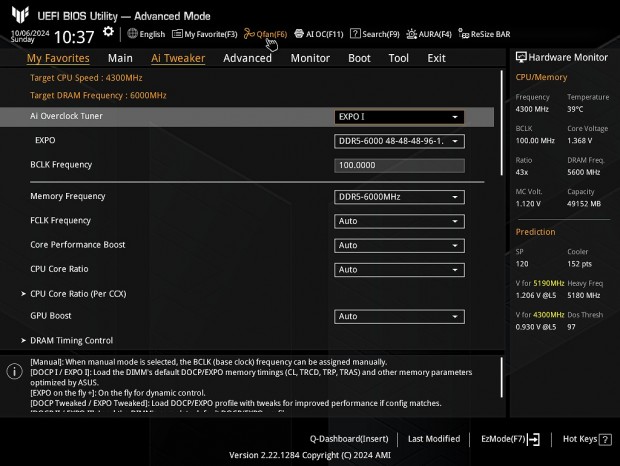Click the 1.120 V MC Volt value
This screenshot has height=466, width=620.
tap(528, 204)
